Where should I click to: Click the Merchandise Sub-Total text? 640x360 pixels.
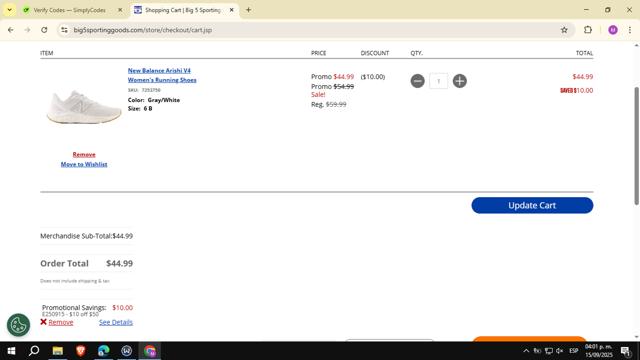[x=76, y=236]
